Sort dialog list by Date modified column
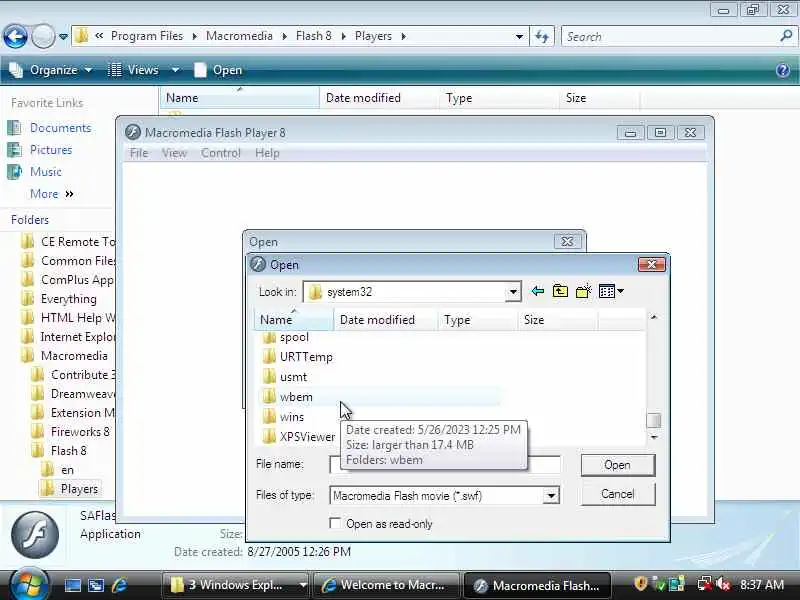This screenshot has width=800, height=600. click(x=385, y=320)
